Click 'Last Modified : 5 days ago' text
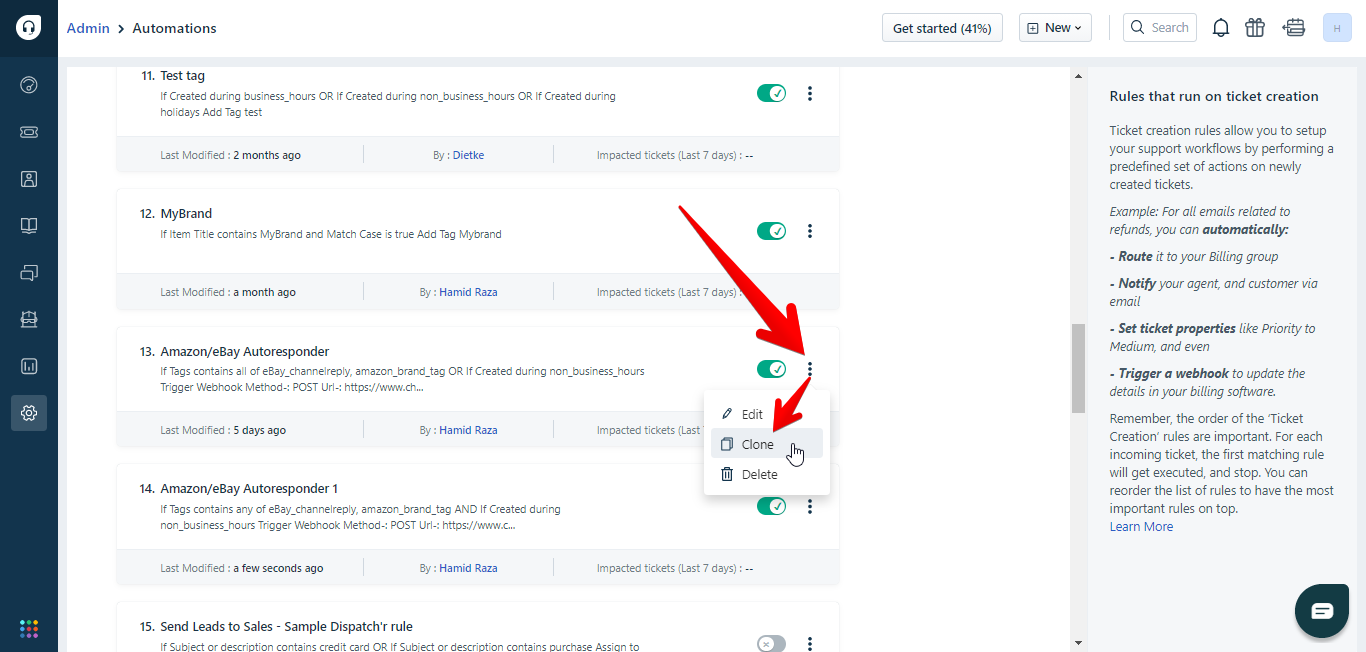Viewport: 1366px width, 652px height. click(223, 431)
